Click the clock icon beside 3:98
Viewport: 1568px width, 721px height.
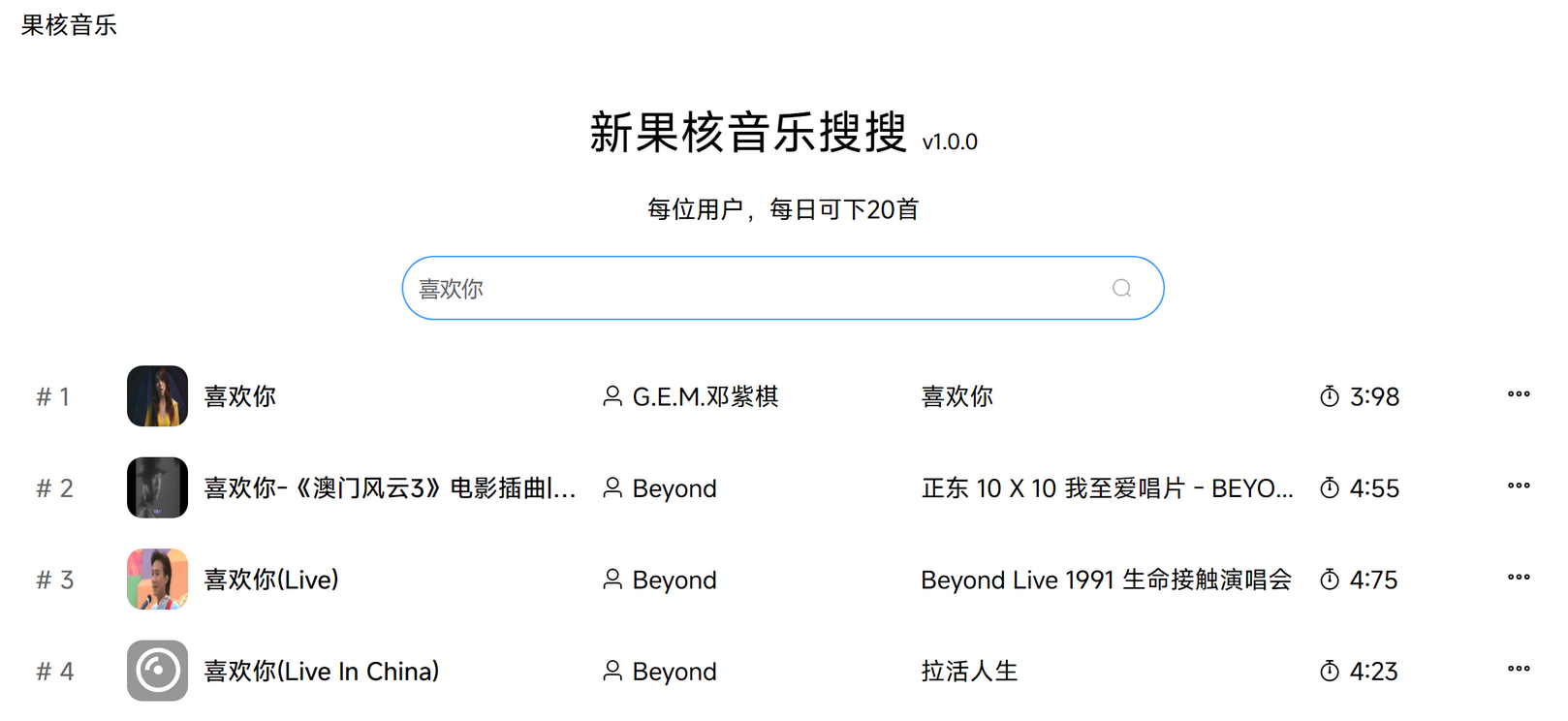(1330, 396)
